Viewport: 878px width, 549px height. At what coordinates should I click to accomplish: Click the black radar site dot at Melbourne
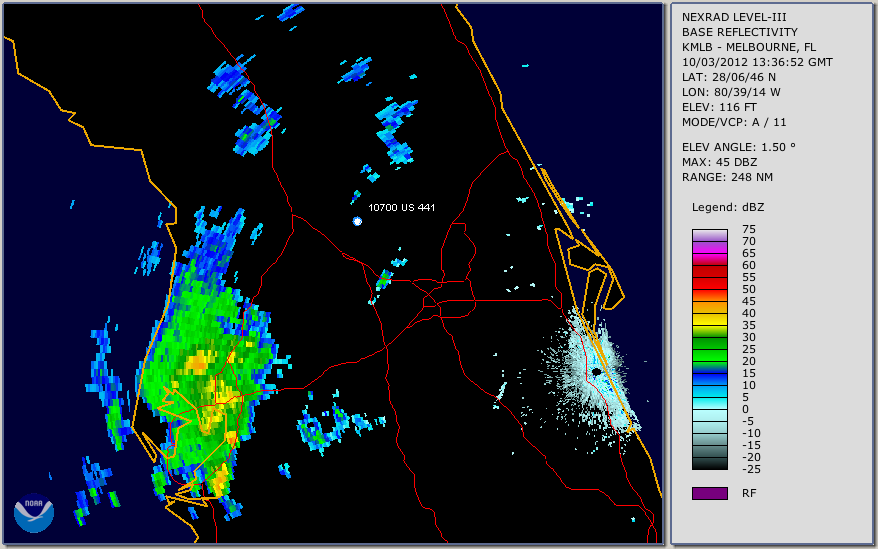coord(597,372)
